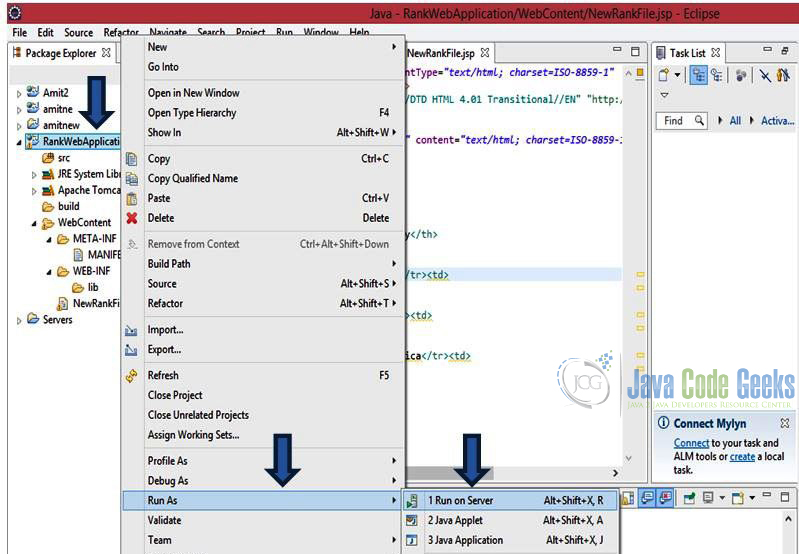Screen dimensions: 799x554
Task: Click the Paste clipboard icon
Action: coord(131,198)
